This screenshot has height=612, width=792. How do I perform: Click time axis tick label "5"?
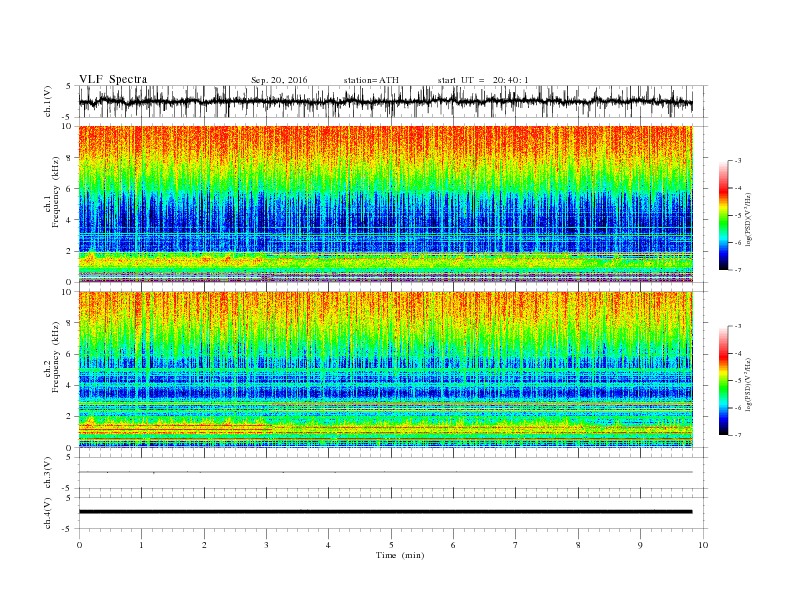click(x=391, y=545)
